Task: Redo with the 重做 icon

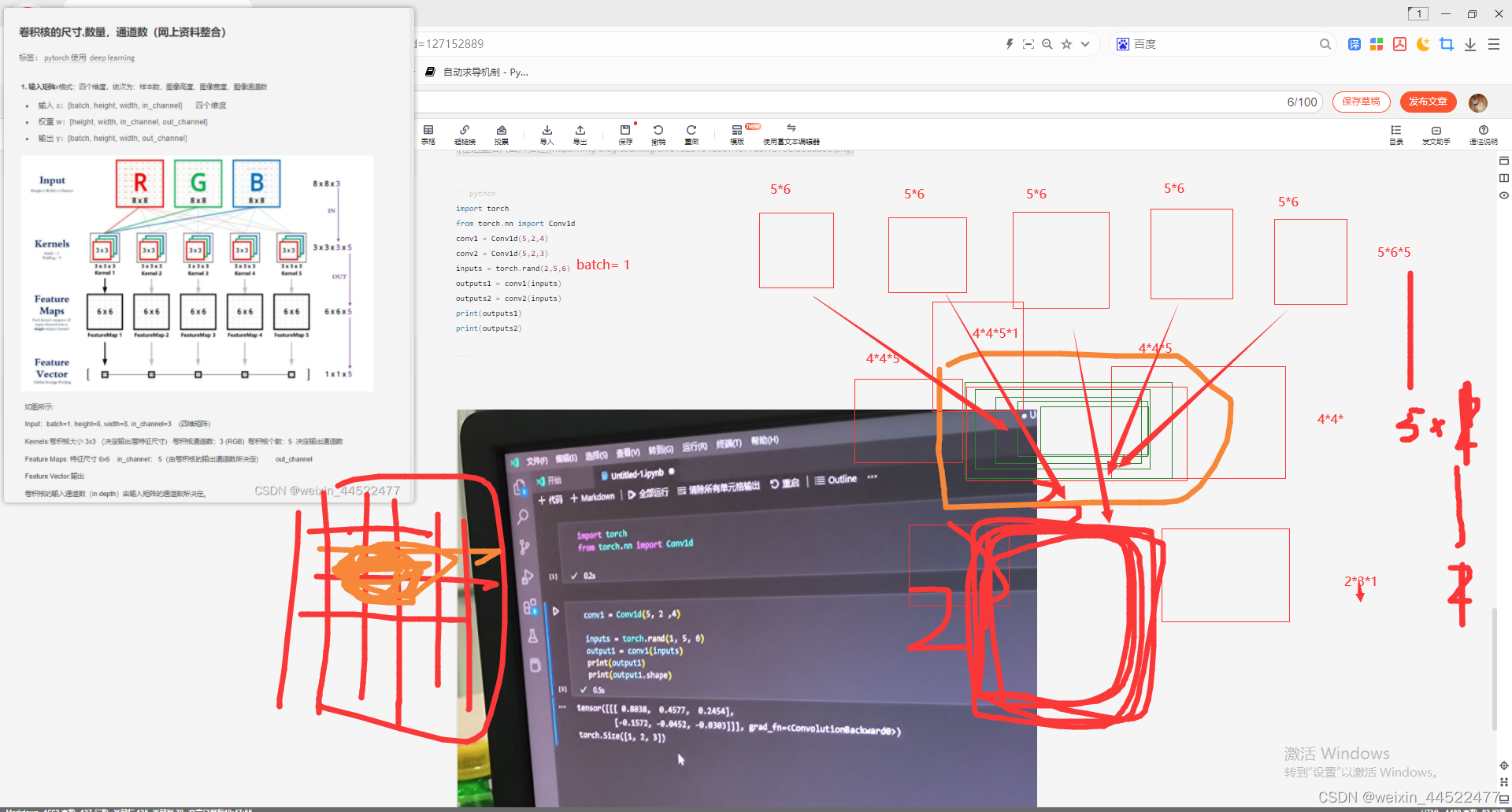Action: tap(691, 135)
